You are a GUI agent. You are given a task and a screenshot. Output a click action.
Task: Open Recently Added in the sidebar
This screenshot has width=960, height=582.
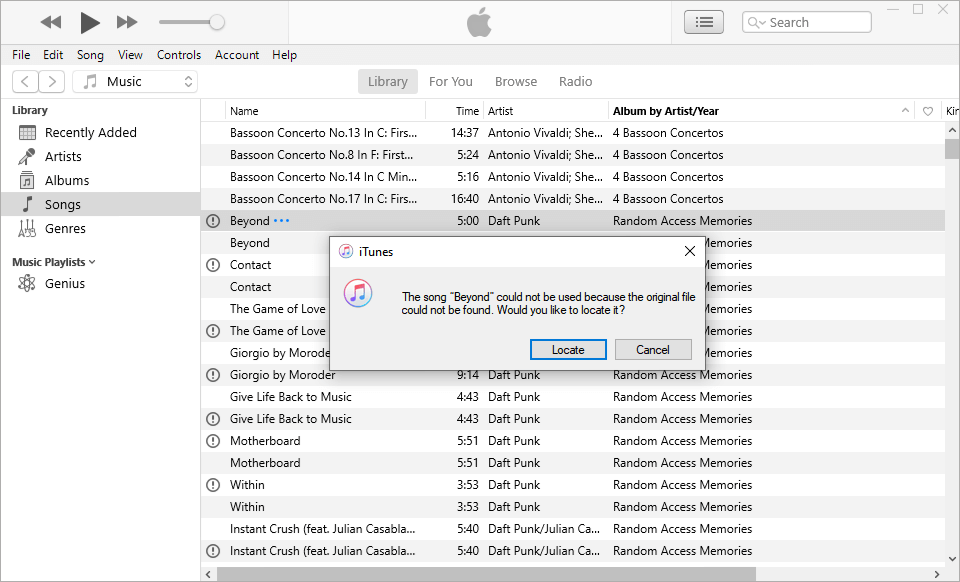pos(89,132)
